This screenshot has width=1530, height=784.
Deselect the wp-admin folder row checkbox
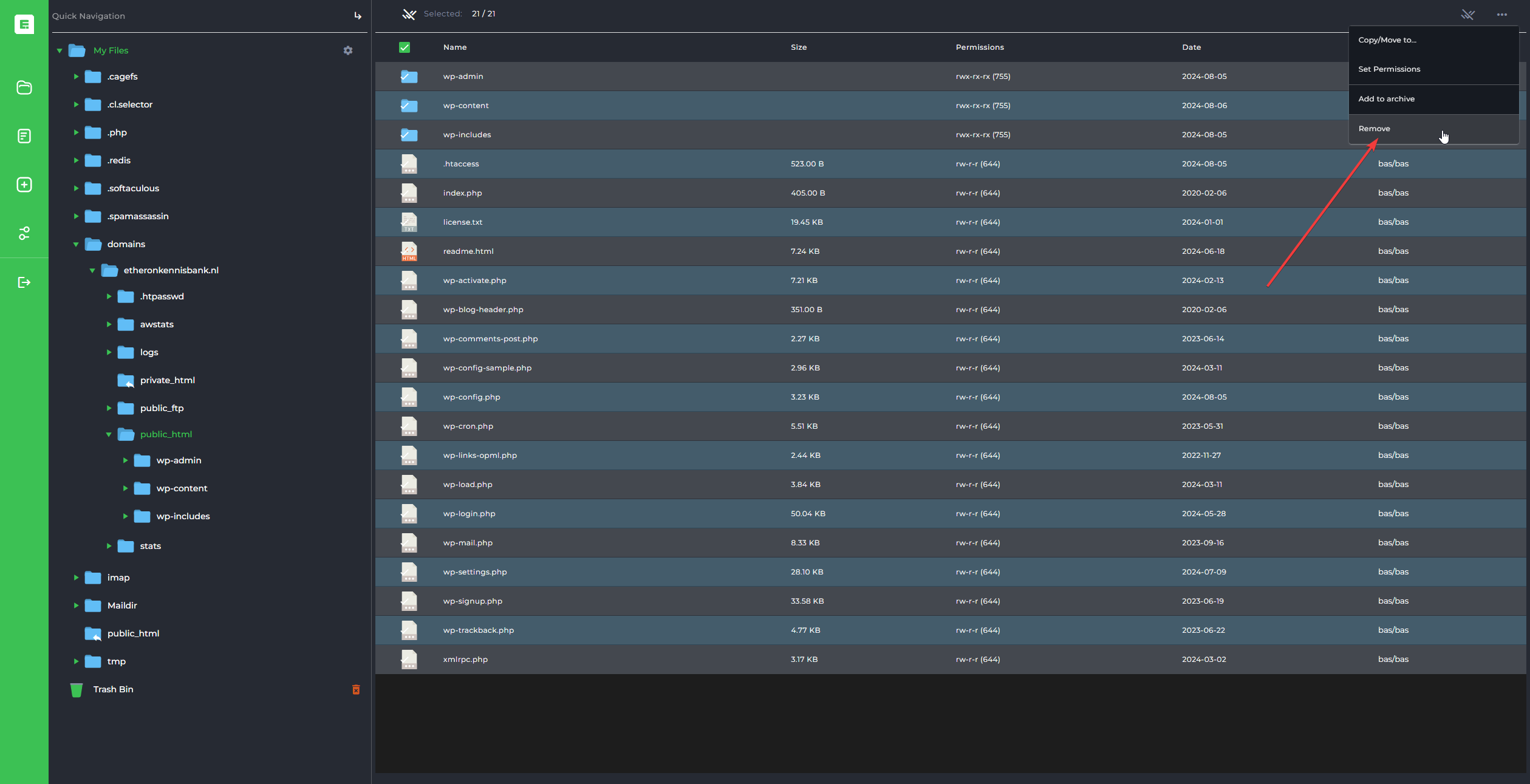(x=409, y=77)
